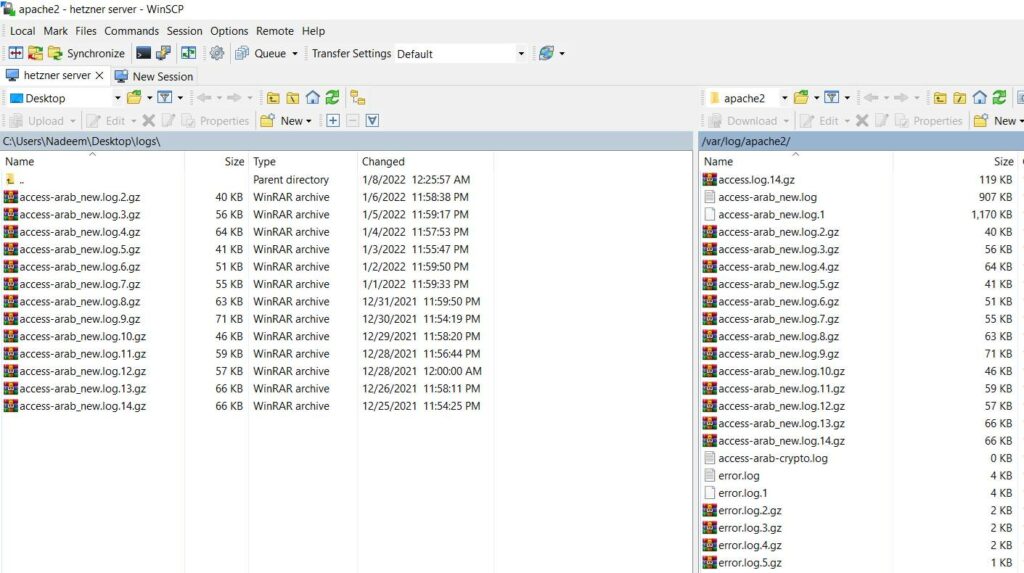Screen dimensions: 1024x573
Task: Sort local files by Changed column header
Action: pos(425,161)
